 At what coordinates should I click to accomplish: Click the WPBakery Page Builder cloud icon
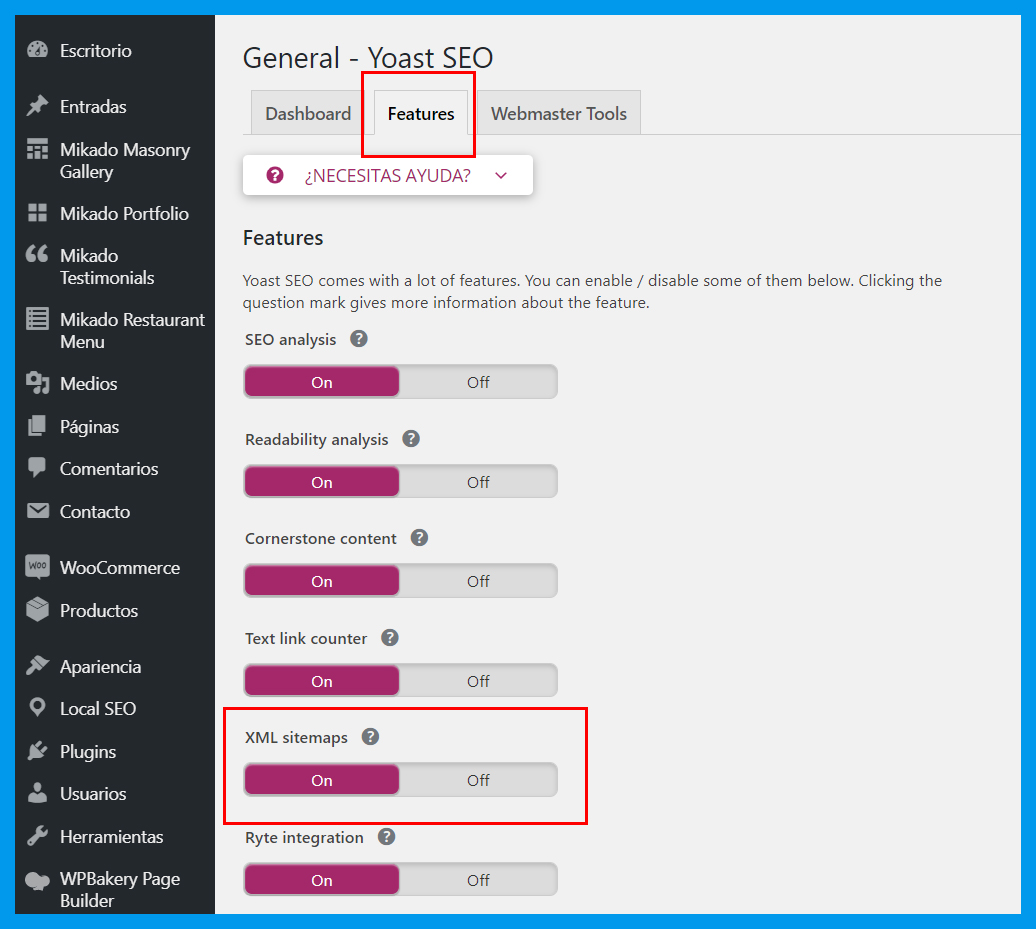[38, 880]
